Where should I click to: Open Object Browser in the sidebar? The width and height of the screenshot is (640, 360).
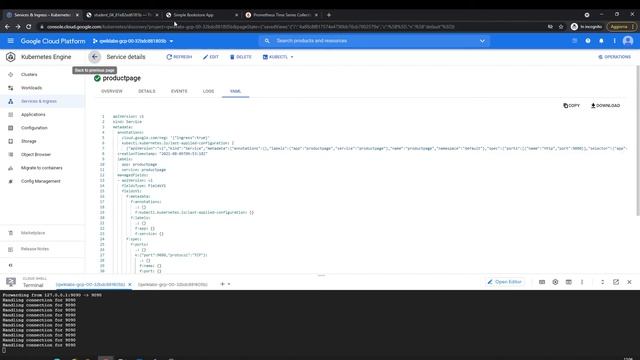pyautogui.click(x=36, y=155)
